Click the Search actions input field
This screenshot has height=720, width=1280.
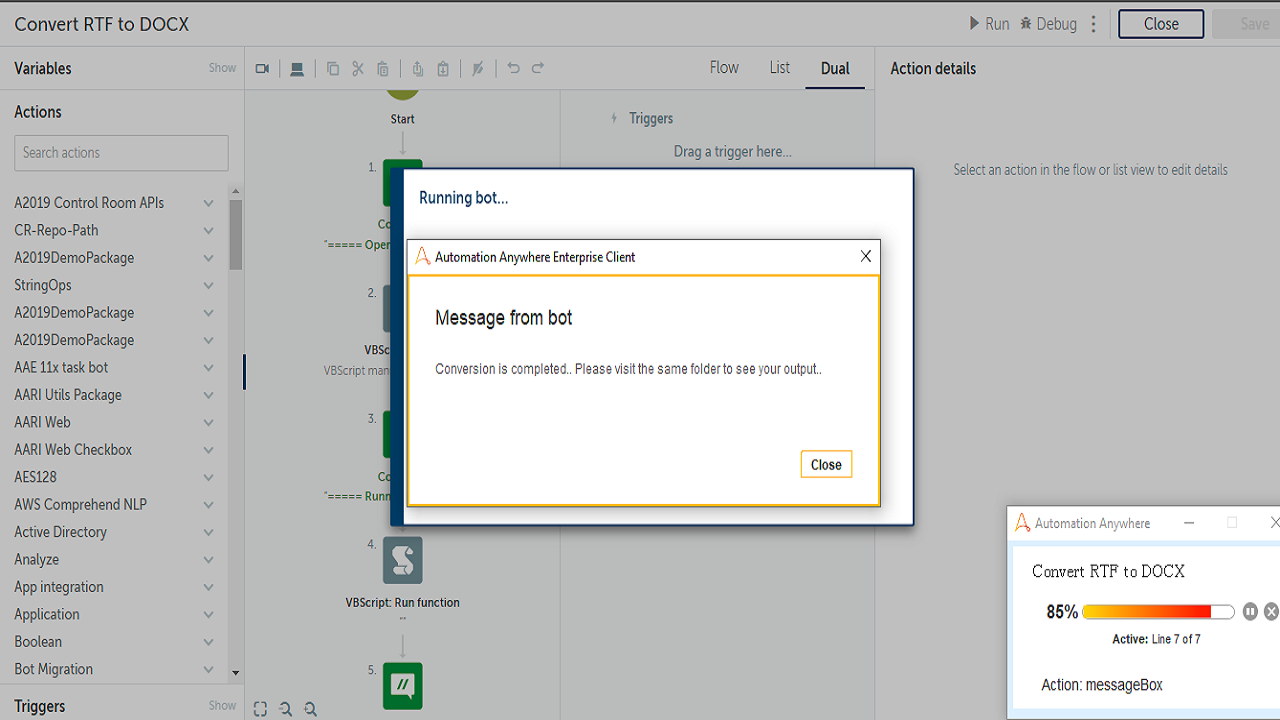pos(121,153)
